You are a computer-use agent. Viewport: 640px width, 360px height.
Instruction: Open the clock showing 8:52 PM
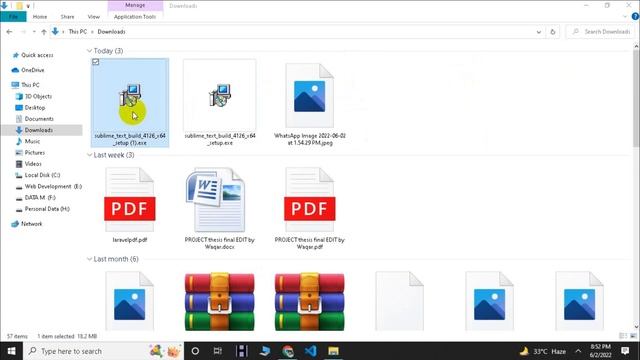click(600, 351)
